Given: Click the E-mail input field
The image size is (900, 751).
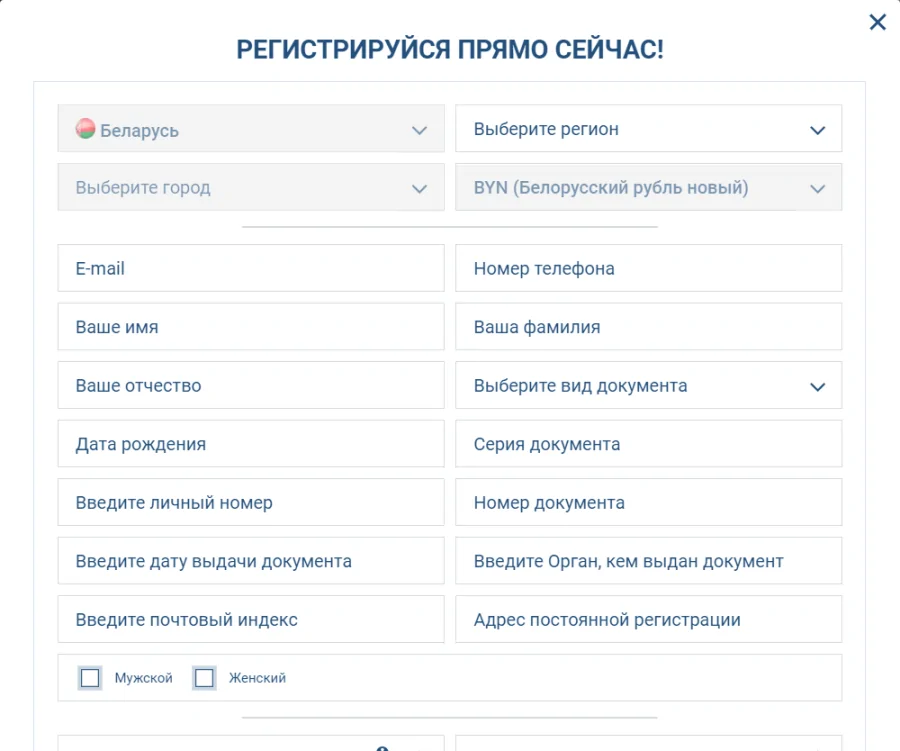Looking at the screenshot, I should 250,268.
